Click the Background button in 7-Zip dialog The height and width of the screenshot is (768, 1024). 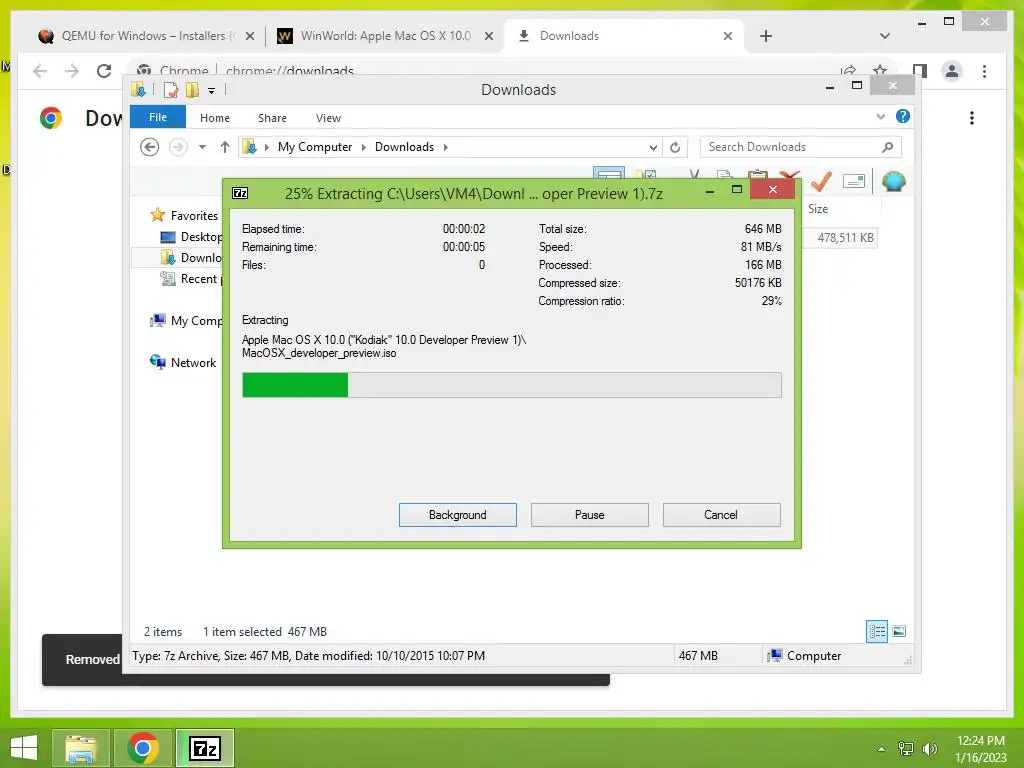pos(458,515)
